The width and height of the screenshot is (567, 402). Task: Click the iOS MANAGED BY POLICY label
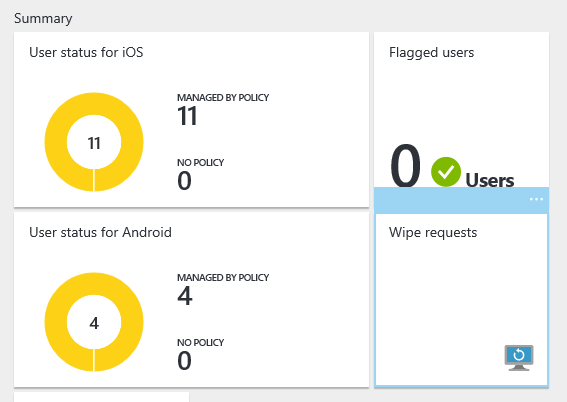coord(223,98)
